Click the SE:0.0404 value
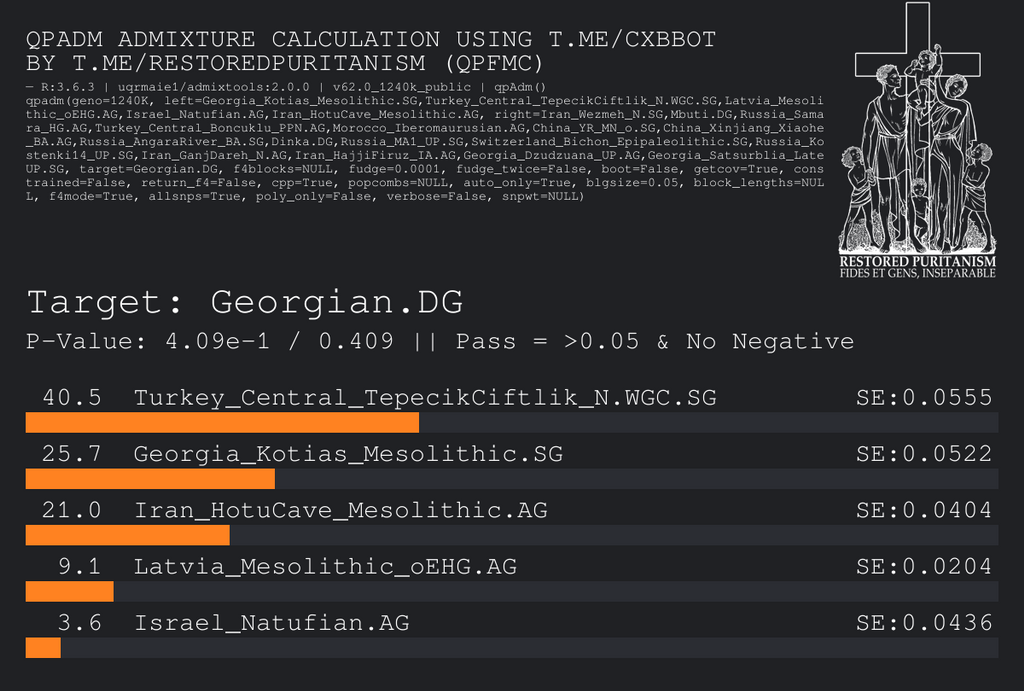The height and width of the screenshot is (691, 1024). click(924, 511)
